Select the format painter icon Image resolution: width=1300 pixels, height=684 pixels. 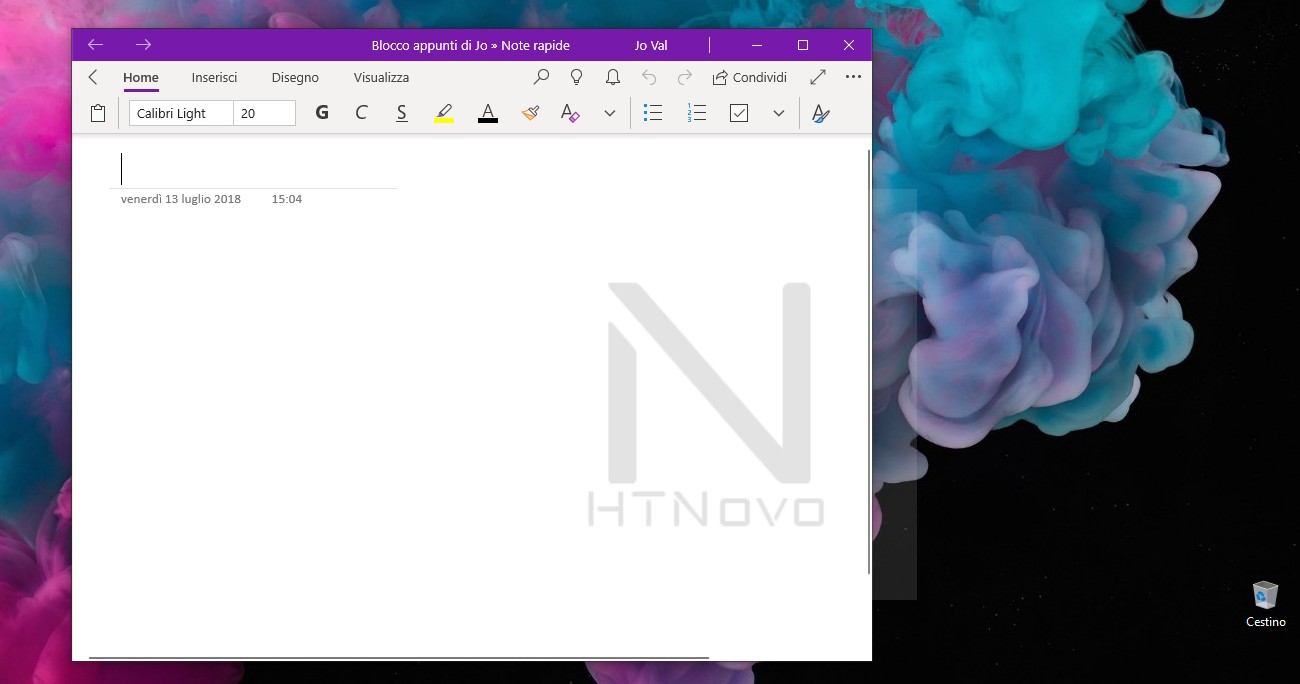click(529, 112)
